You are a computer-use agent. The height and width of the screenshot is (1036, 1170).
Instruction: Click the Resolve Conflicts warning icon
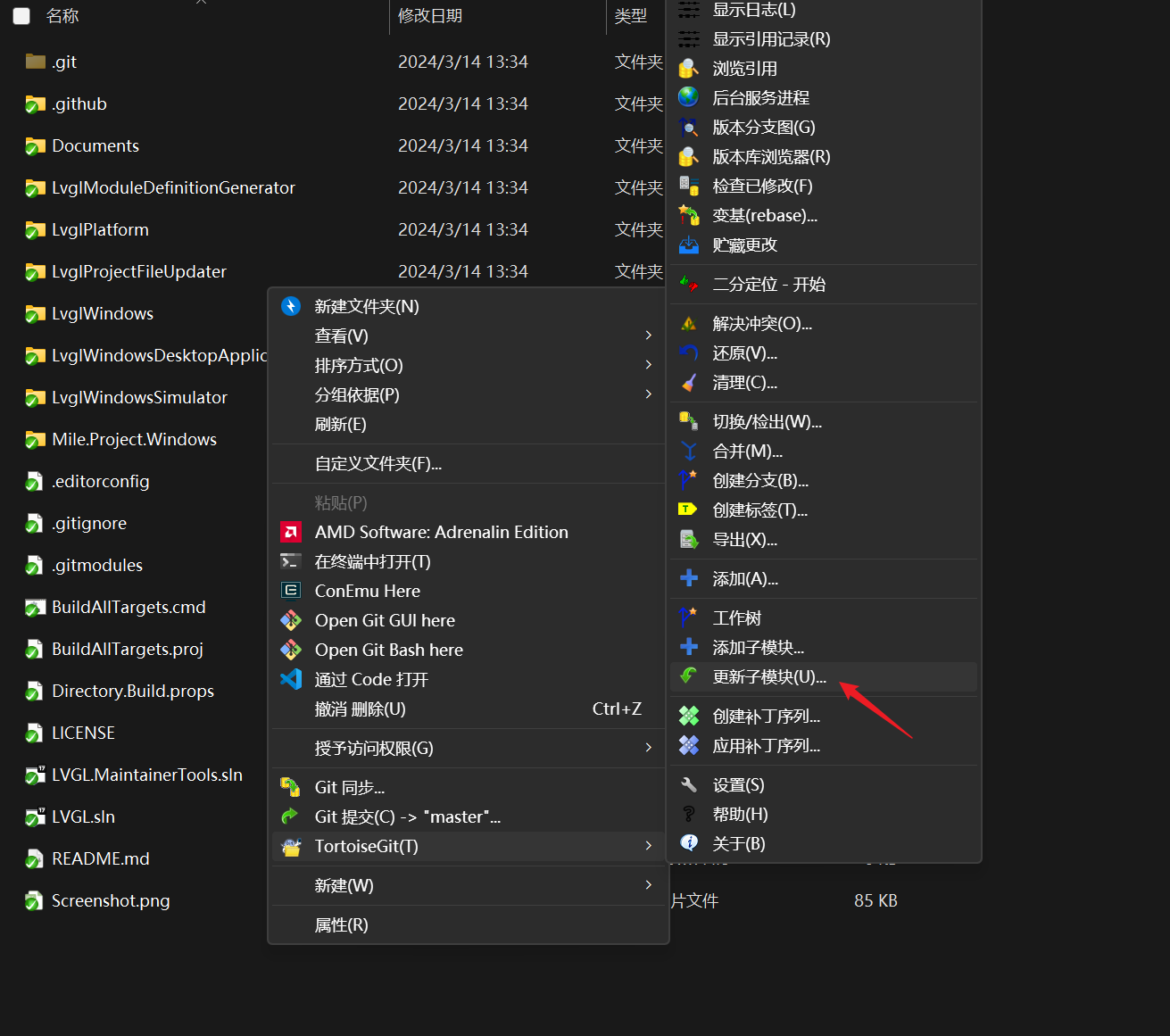tap(689, 324)
